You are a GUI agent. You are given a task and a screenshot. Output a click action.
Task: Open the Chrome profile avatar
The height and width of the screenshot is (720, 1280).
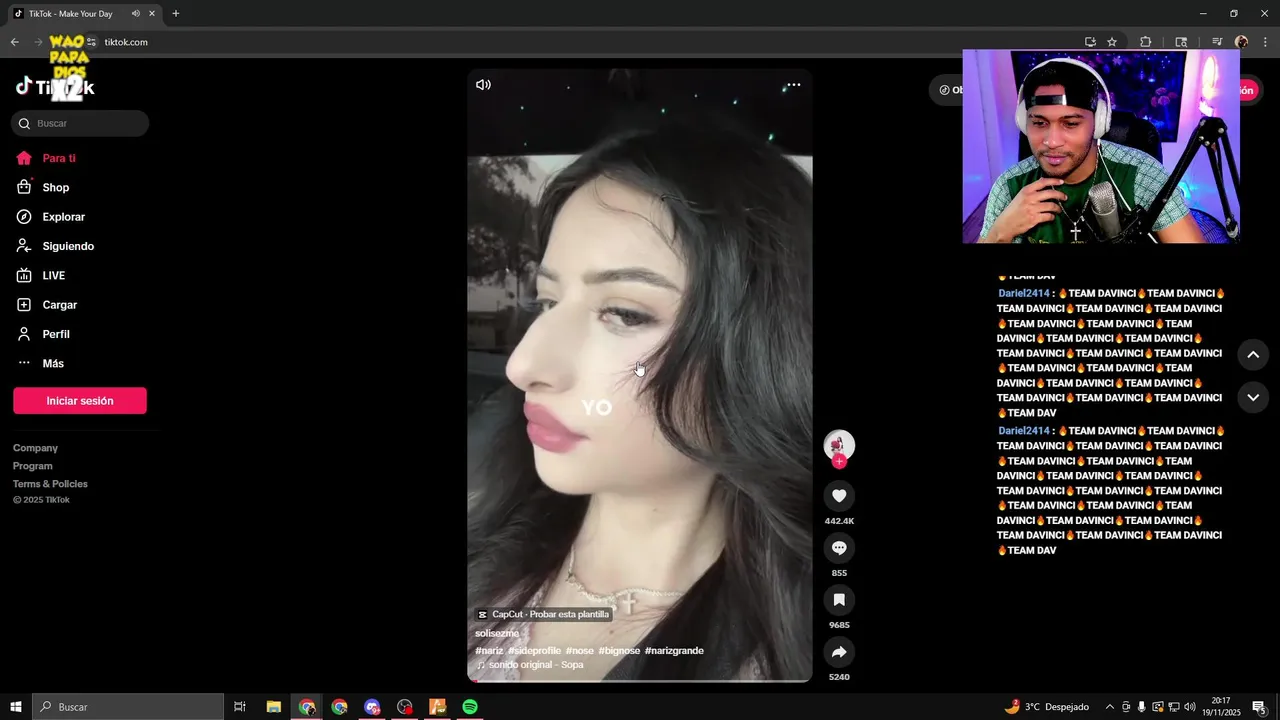[x=1241, y=42]
